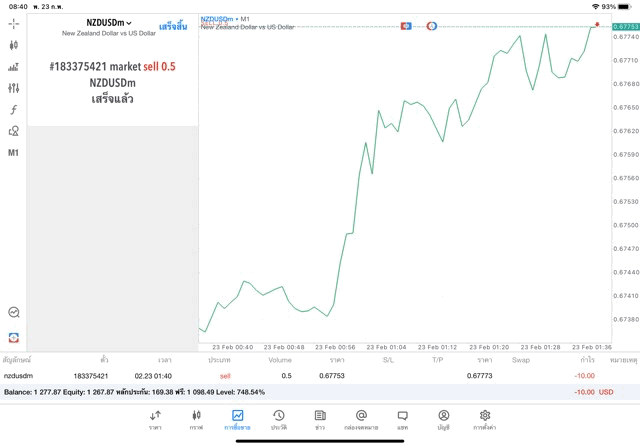
Task: Click the S/L column header
Action: 389,360
